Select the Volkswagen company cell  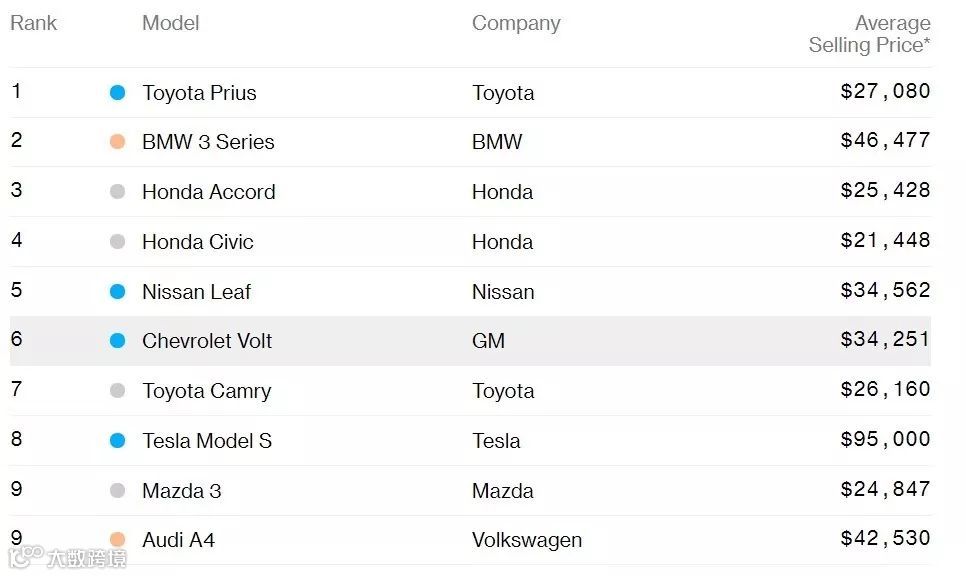[526, 540]
